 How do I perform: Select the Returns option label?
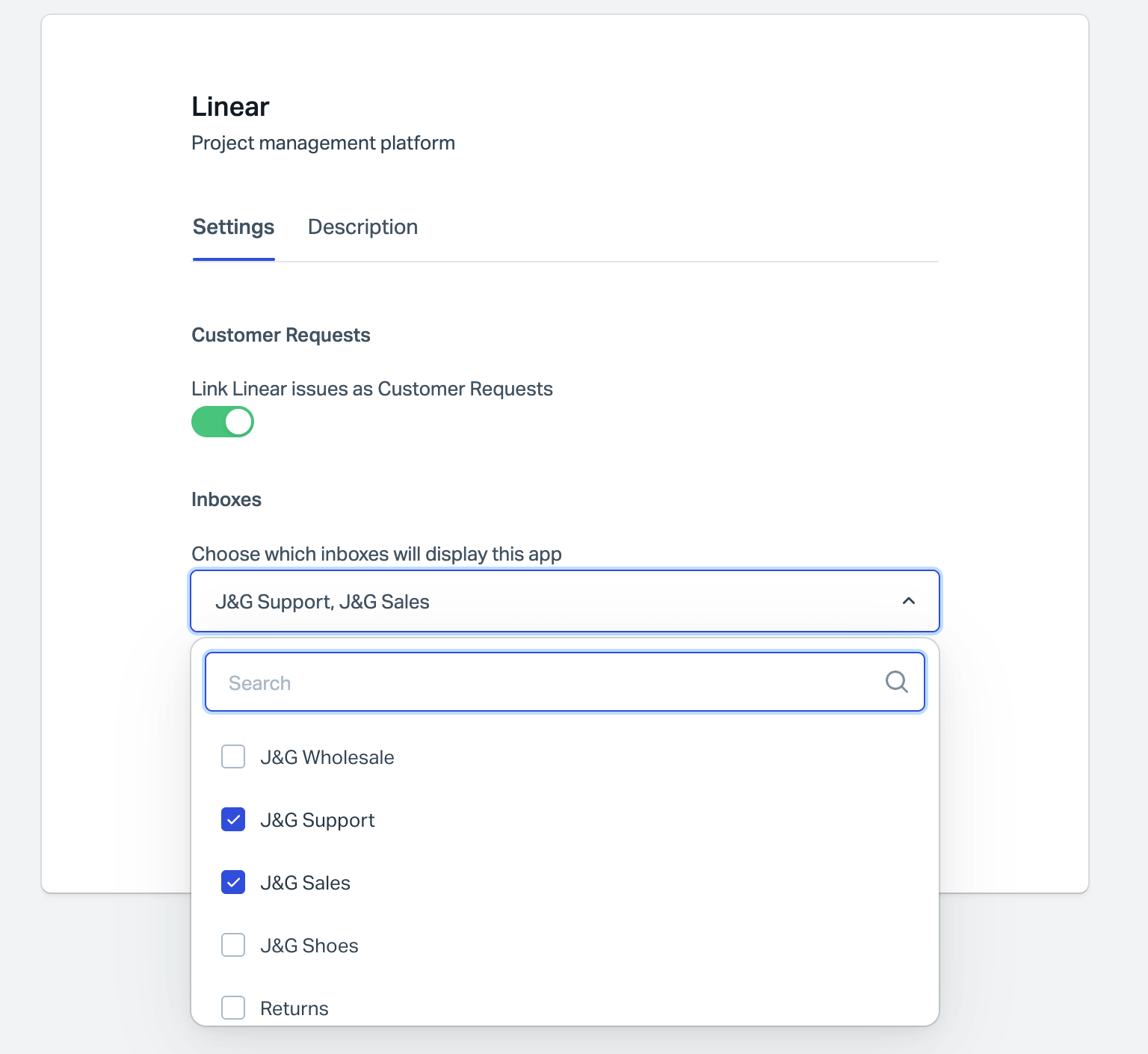click(x=294, y=1008)
